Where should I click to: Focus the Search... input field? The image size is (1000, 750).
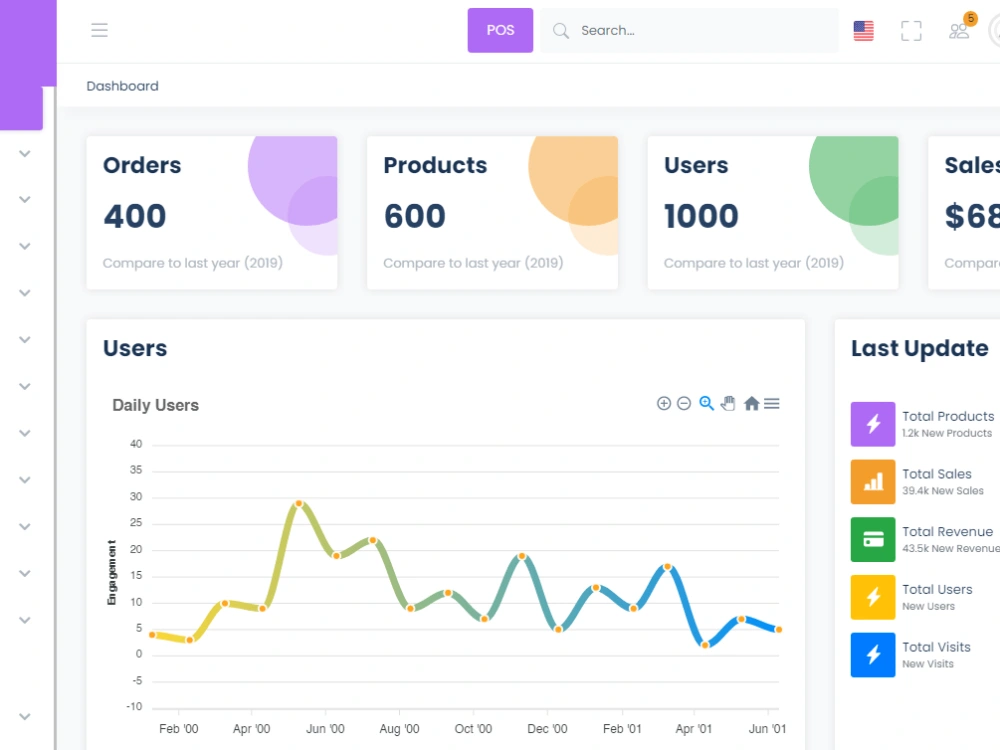(x=689, y=30)
